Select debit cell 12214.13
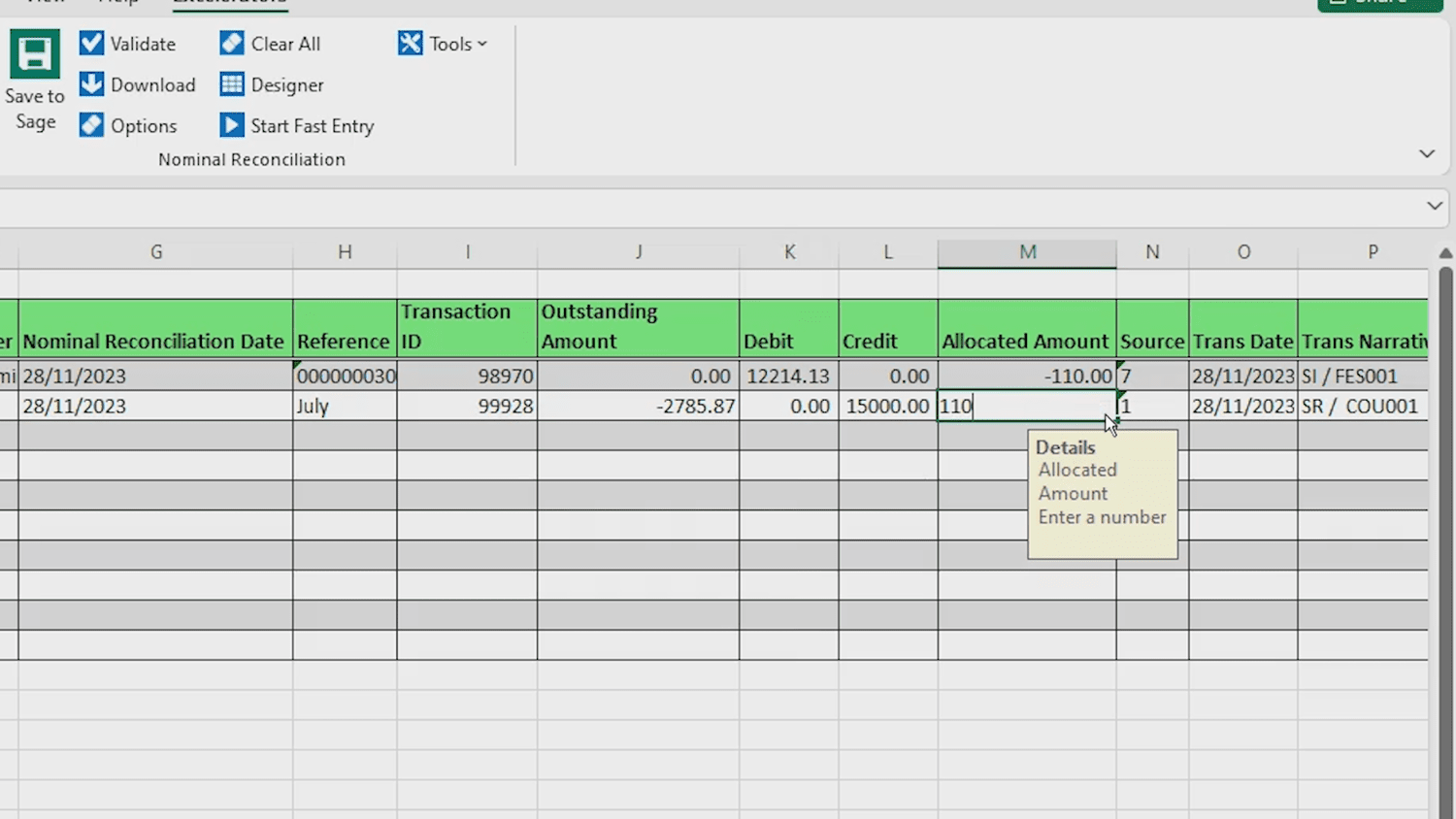This screenshot has width=1456, height=819. (789, 376)
